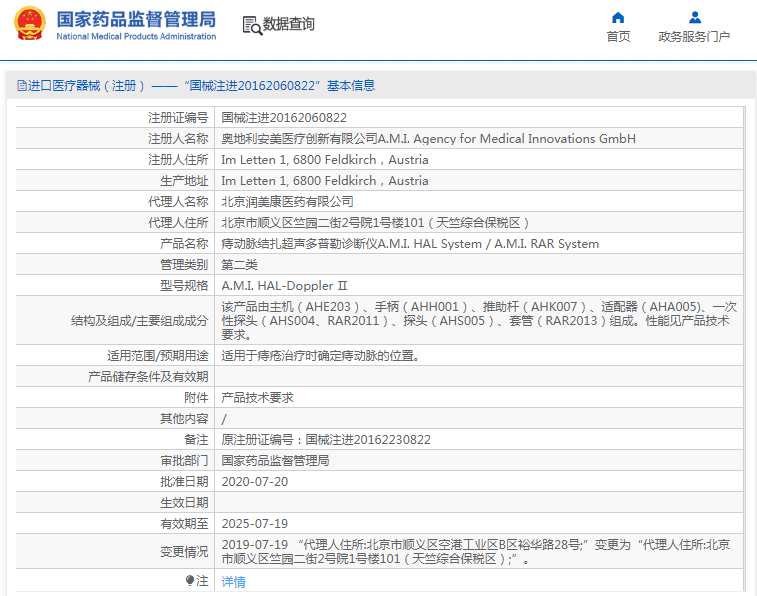The width and height of the screenshot is (757, 596).
Task: Select expiry date 2025-07-19
Action: coord(254,524)
